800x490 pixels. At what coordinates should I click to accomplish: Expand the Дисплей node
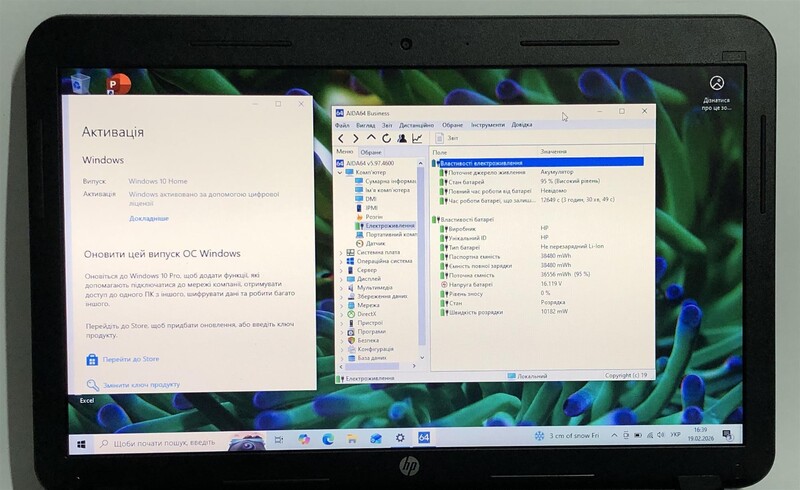pyautogui.click(x=341, y=279)
